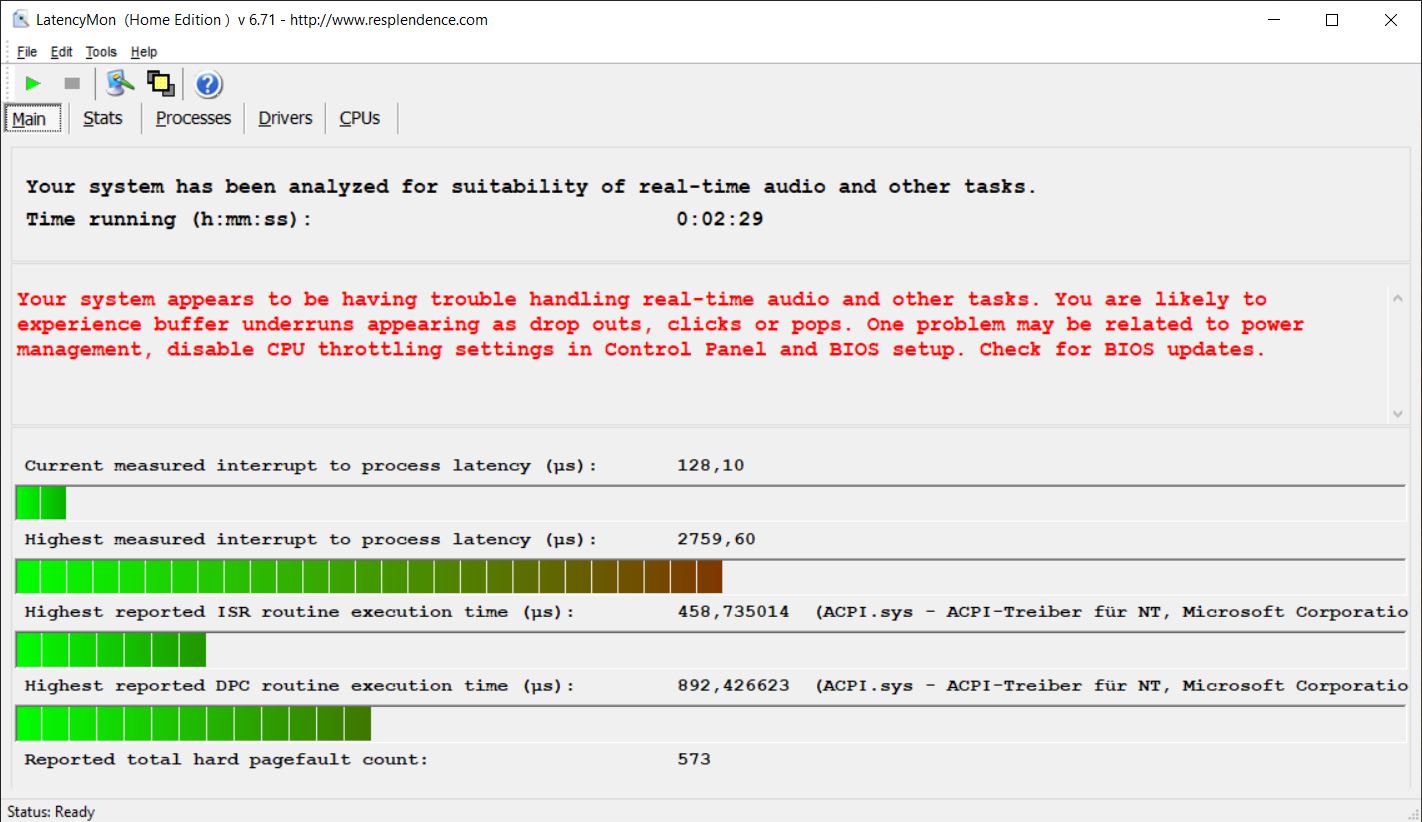This screenshot has height=822, width=1422.
Task: Click the highest interrupt to process latency bar
Action: point(710,577)
